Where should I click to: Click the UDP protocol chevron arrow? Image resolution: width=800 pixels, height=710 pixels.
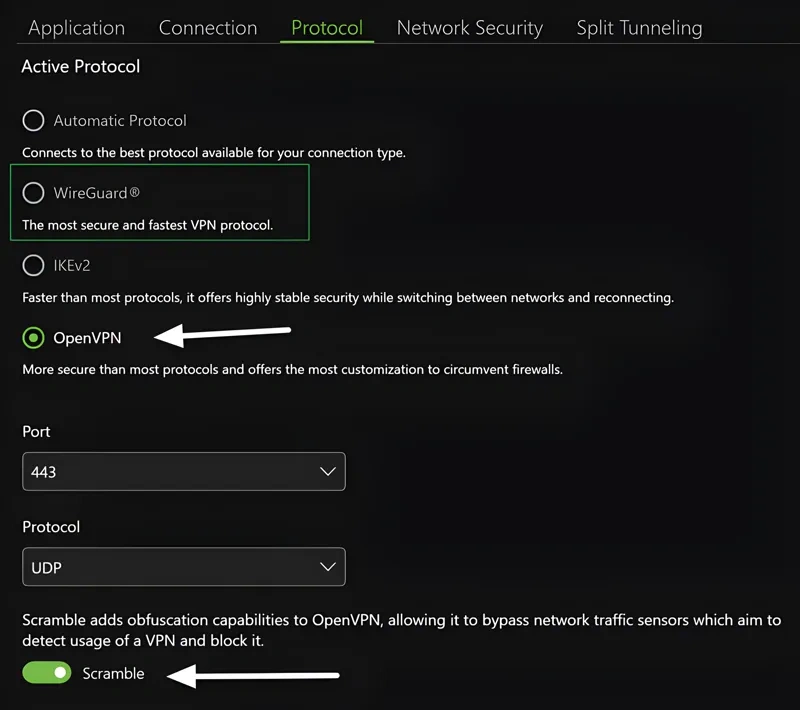point(327,566)
